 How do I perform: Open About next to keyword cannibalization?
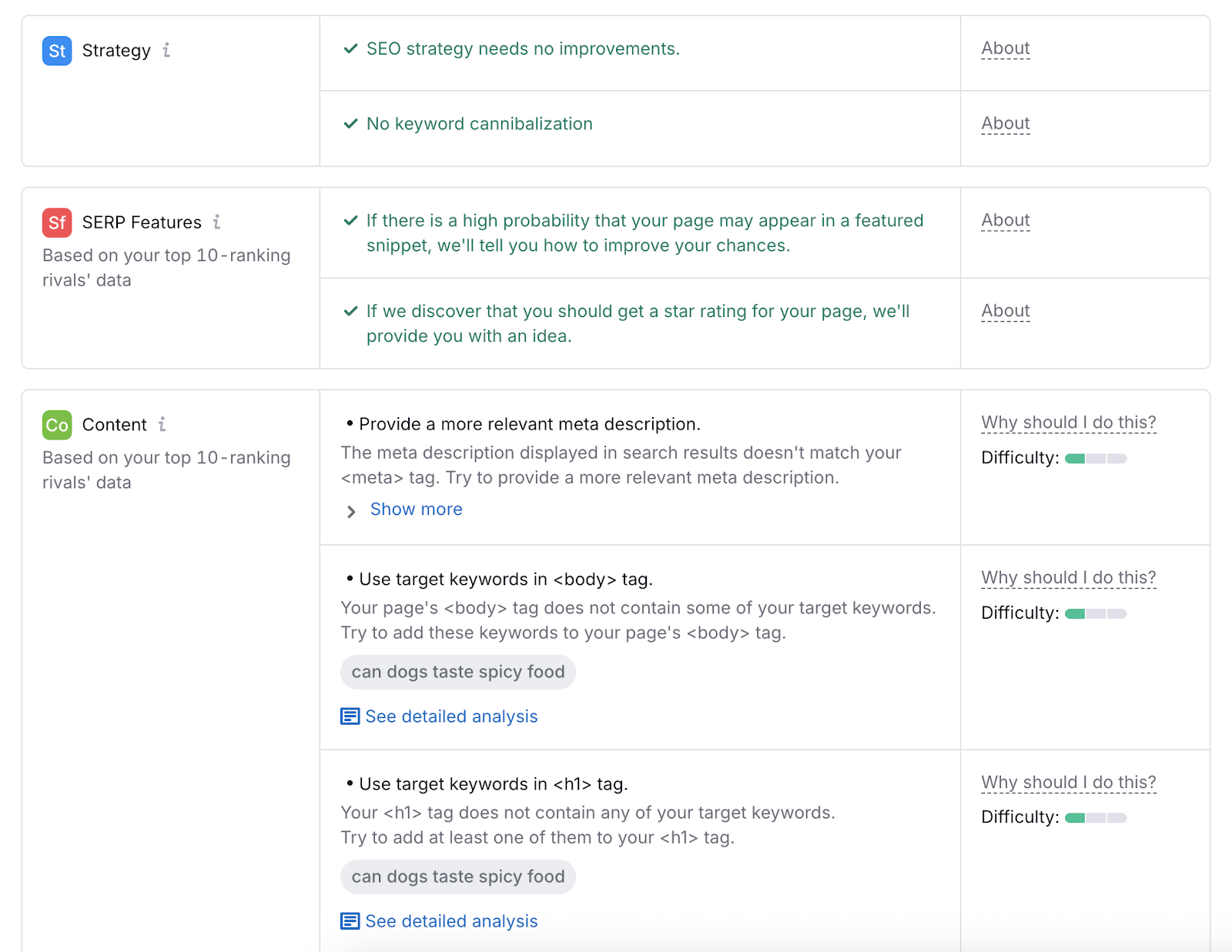pyautogui.click(x=1005, y=122)
